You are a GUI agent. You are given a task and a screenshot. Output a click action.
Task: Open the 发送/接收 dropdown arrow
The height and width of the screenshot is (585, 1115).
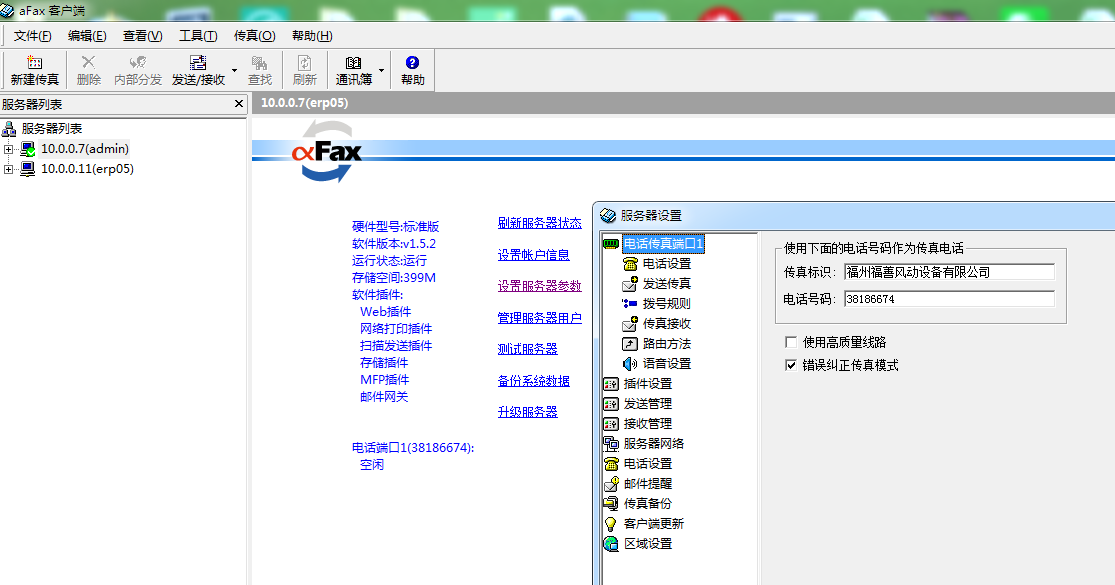click(x=235, y=70)
